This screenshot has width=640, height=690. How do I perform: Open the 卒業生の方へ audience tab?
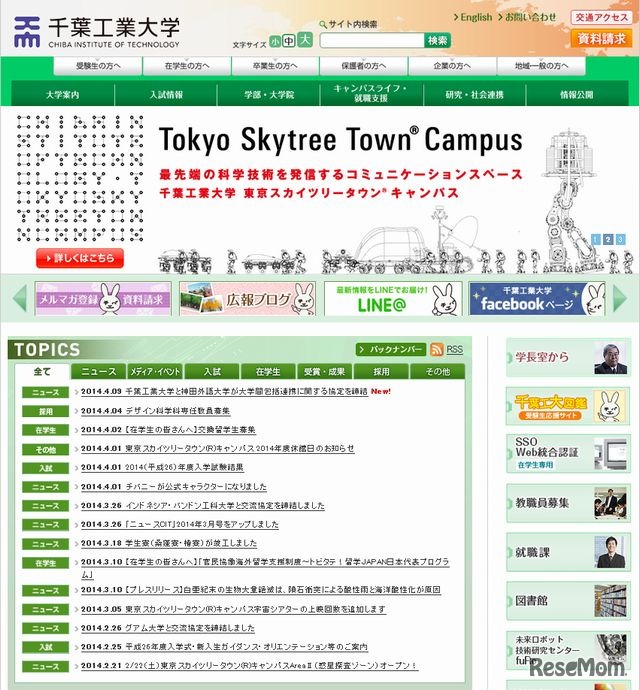coord(275,66)
